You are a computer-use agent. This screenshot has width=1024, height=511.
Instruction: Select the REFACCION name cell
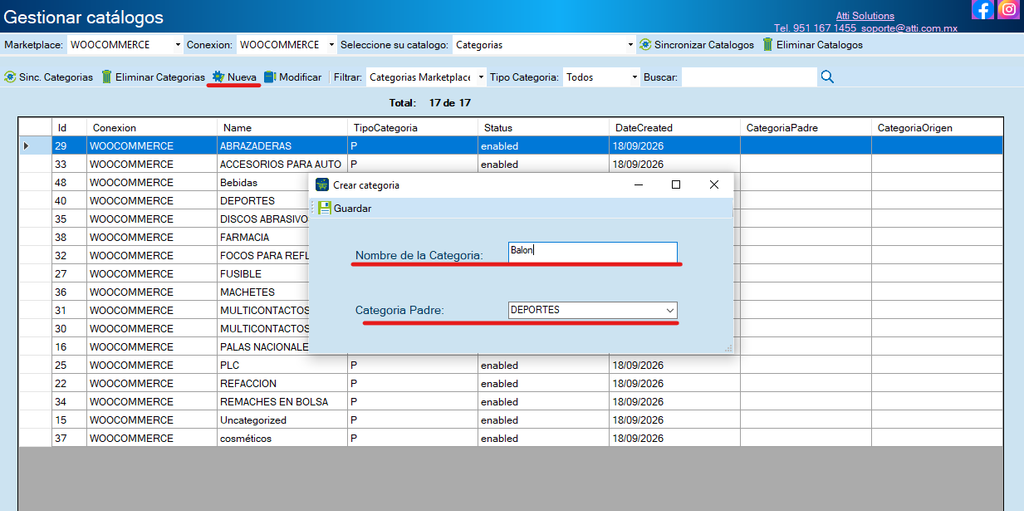point(282,384)
